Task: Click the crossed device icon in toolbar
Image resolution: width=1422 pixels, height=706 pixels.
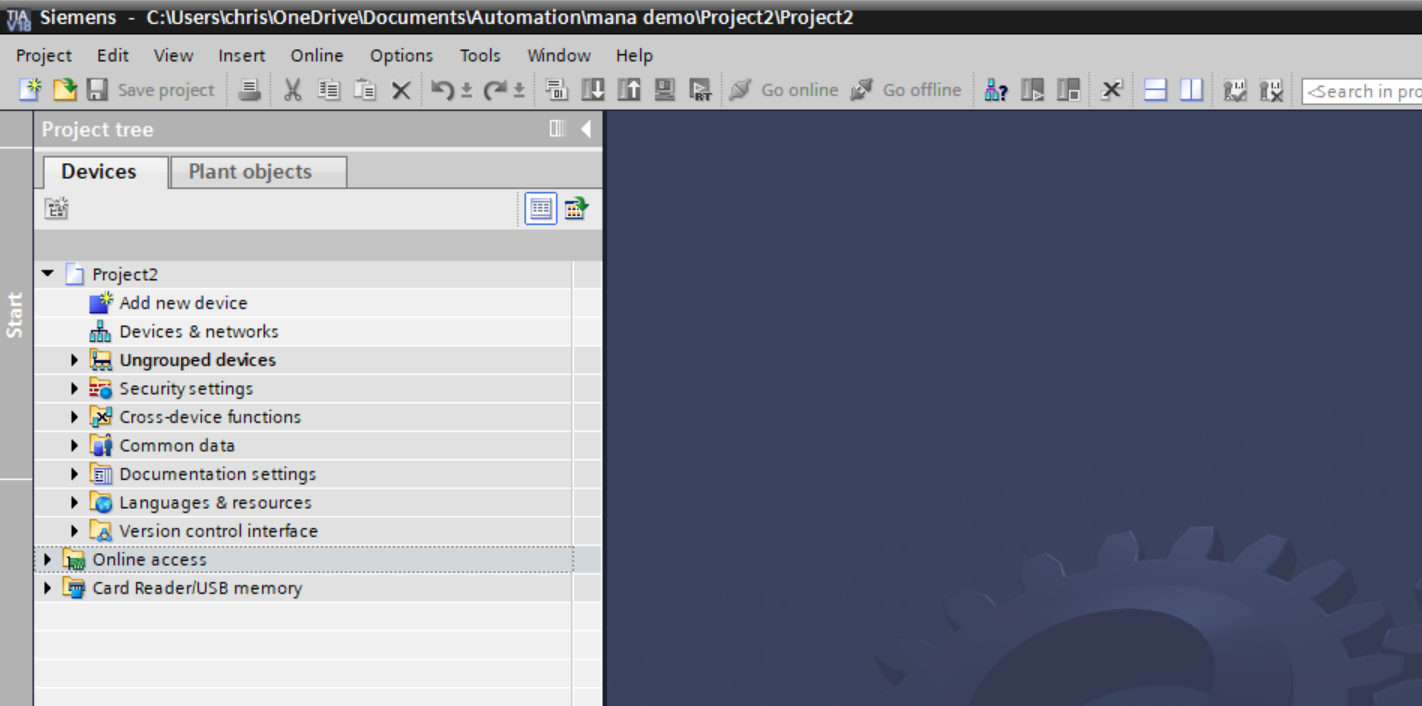Action: click(x=1271, y=90)
